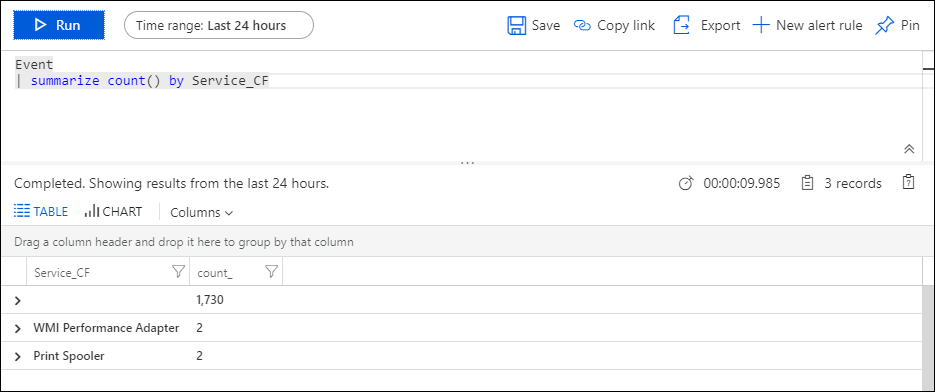Screen dimensions: 935x392
Task: Expand the blank Service_CF row
Action: [18, 300]
